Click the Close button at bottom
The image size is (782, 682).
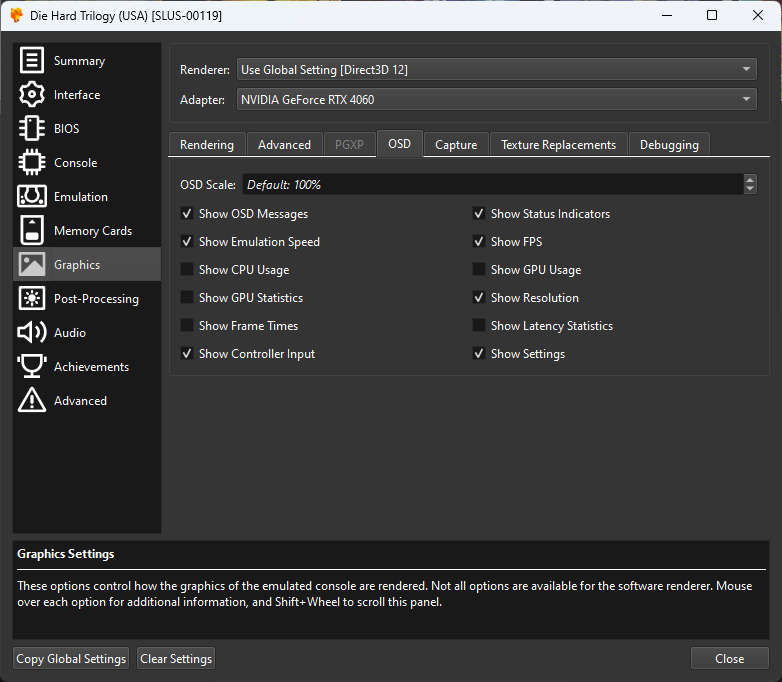point(730,659)
